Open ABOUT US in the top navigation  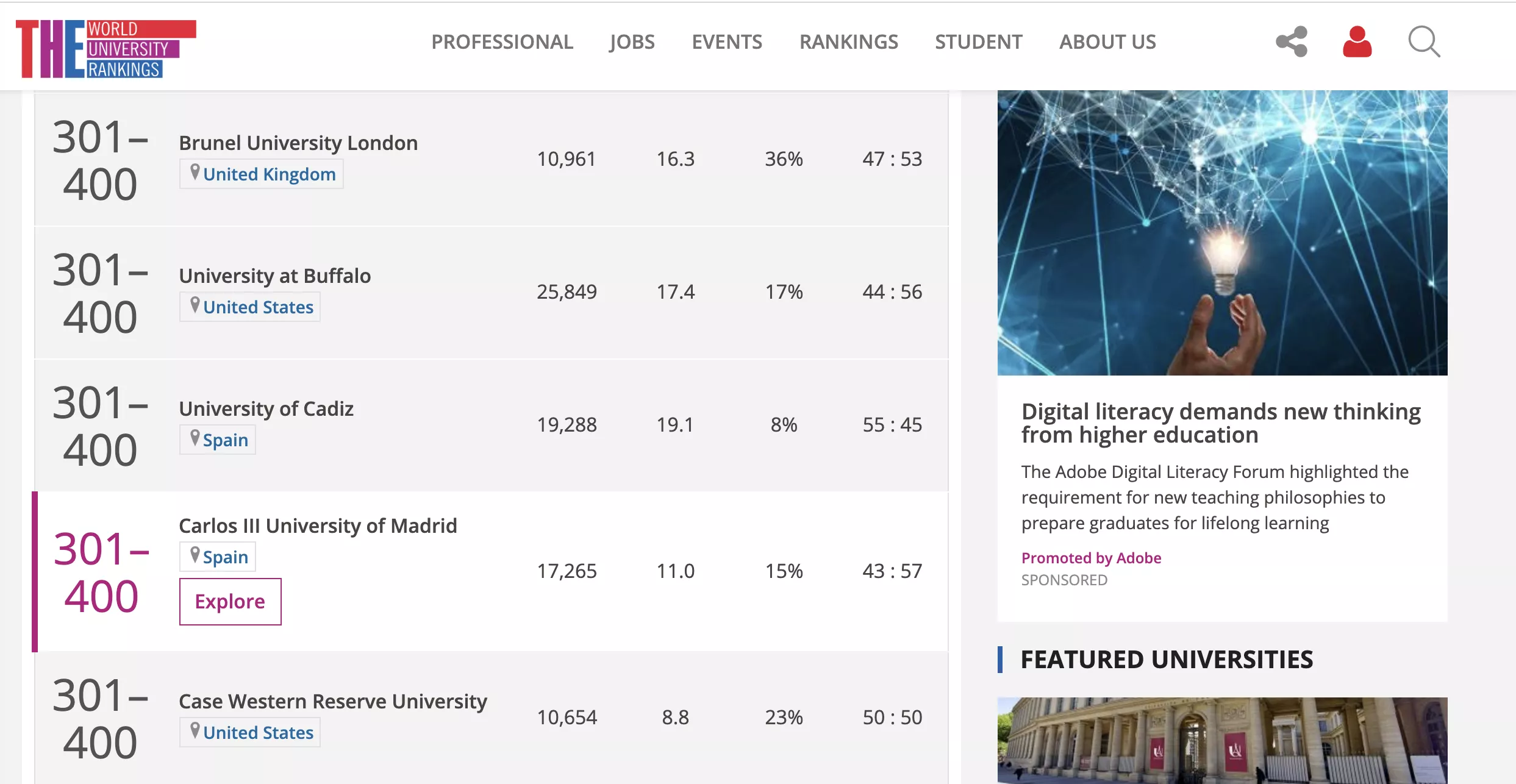[1107, 41]
